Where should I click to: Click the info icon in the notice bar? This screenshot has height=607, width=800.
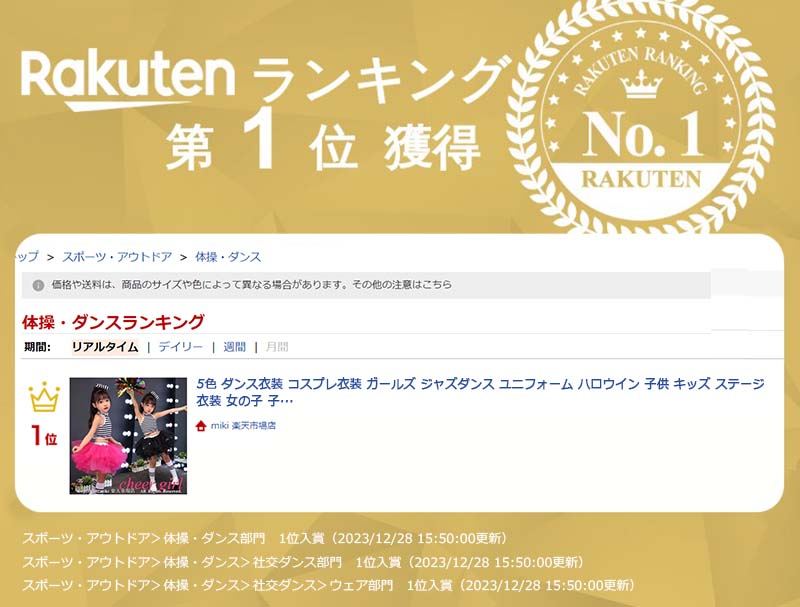(x=38, y=285)
